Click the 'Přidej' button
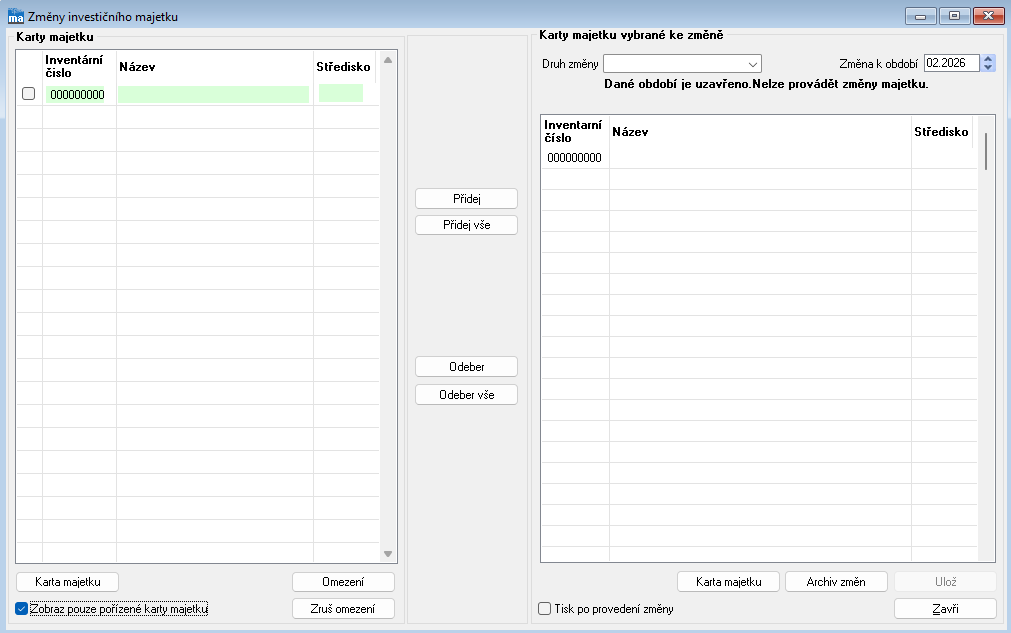The height and width of the screenshot is (633, 1011). 466,199
